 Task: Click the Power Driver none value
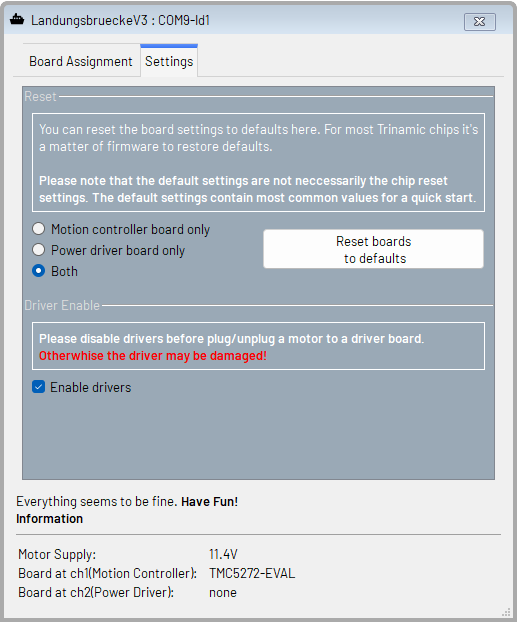(223, 592)
